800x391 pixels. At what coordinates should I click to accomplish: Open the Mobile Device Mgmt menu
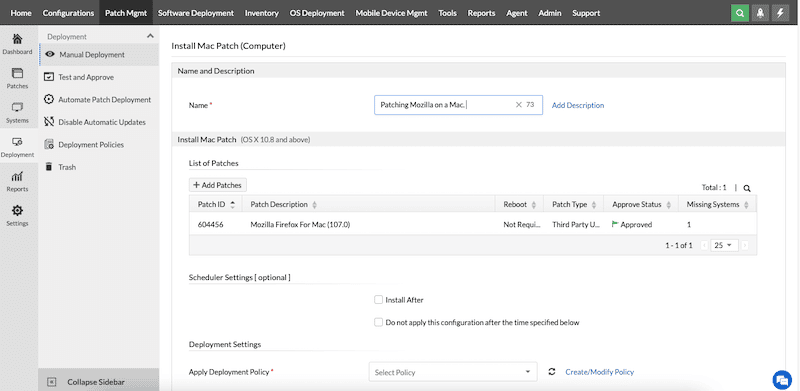(x=391, y=13)
